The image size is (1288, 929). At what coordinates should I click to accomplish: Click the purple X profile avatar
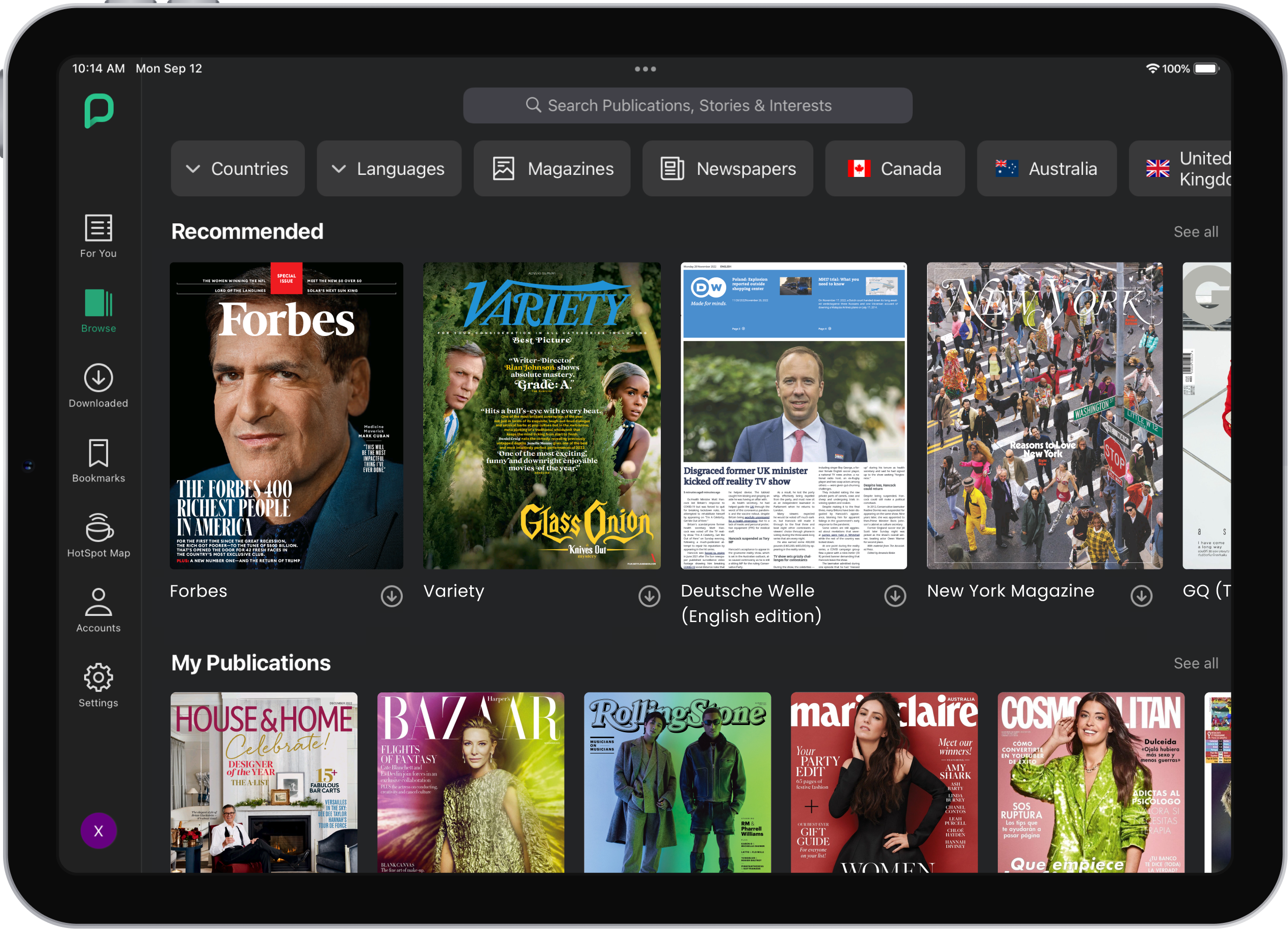tap(98, 831)
